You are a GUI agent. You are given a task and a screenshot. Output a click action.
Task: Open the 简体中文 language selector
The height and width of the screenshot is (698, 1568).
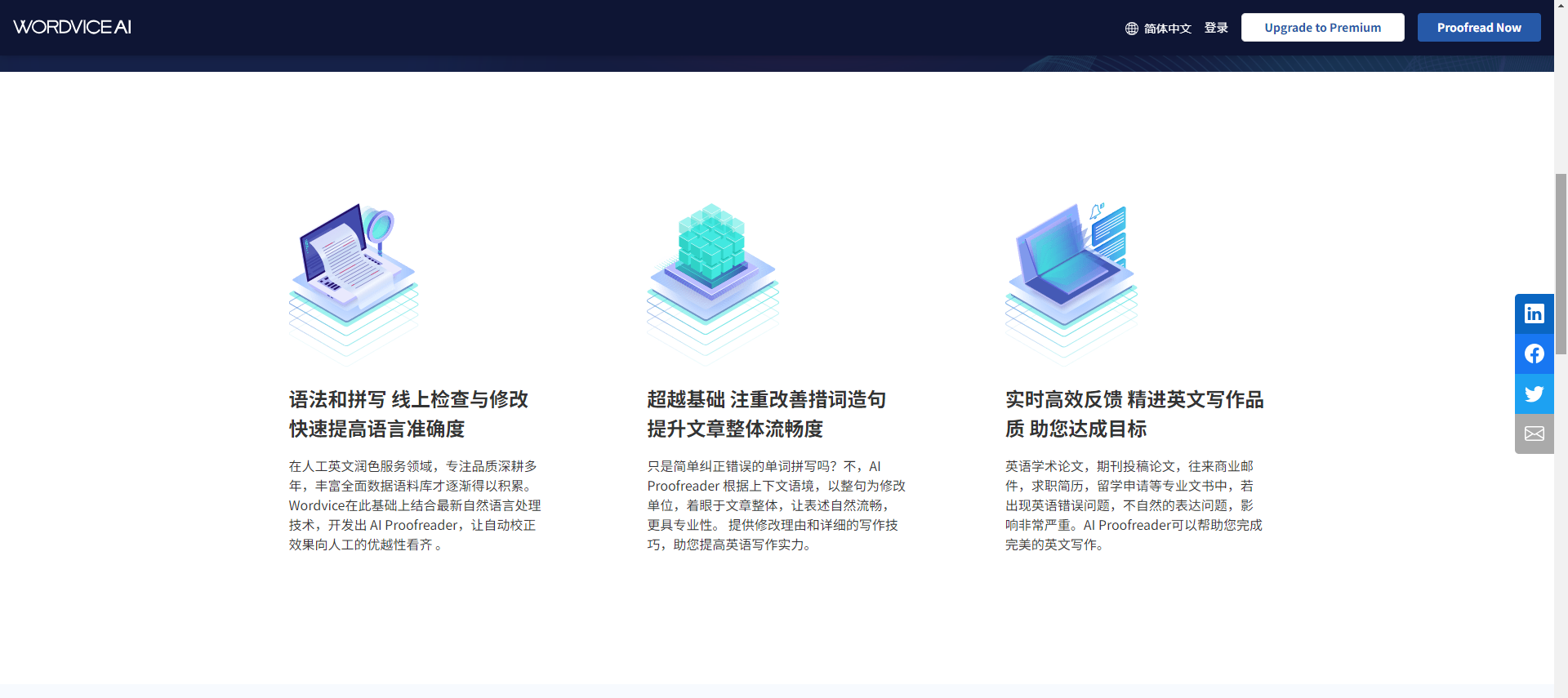point(1167,29)
